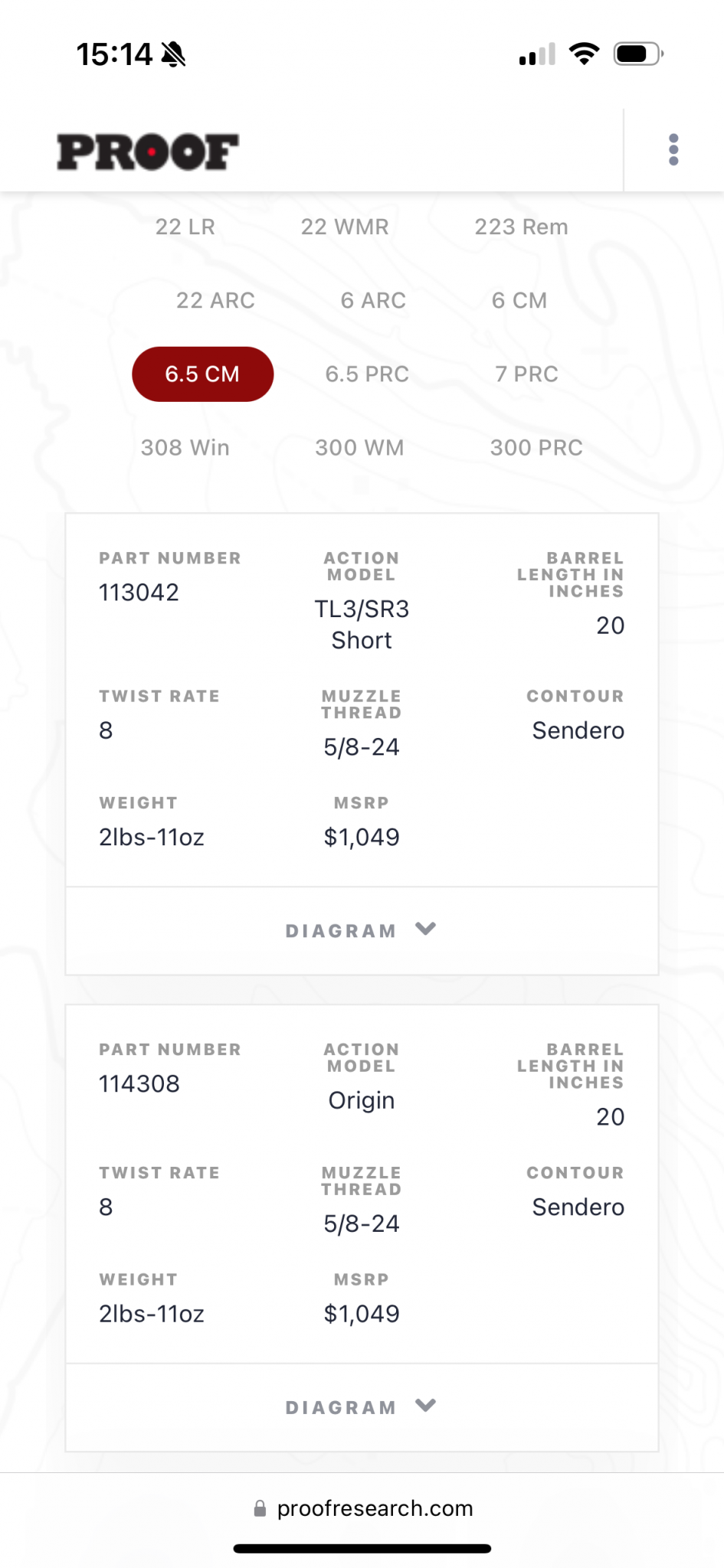Screen dimensions: 724x1568
Task: Choose the 6 ARC caliber
Action: (x=373, y=300)
